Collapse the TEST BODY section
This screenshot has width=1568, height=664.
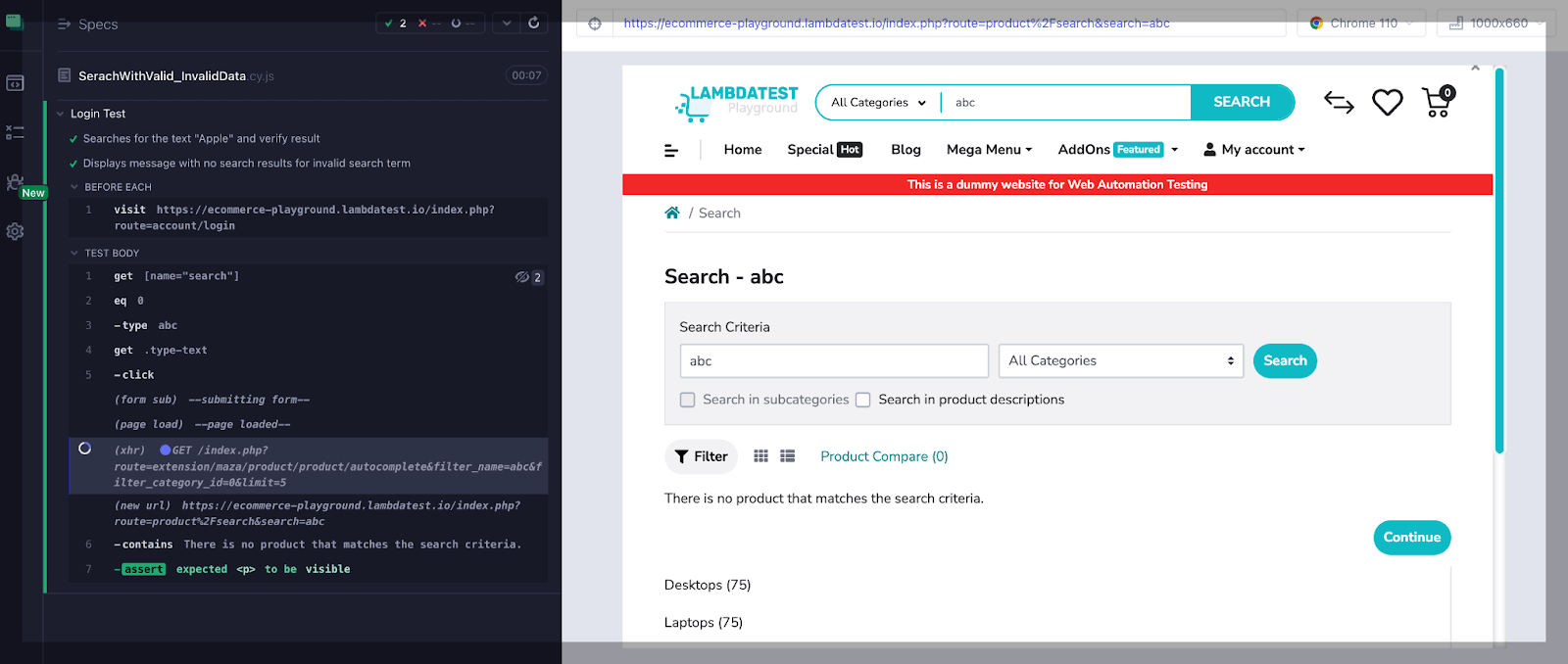click(x=74, y=253)
